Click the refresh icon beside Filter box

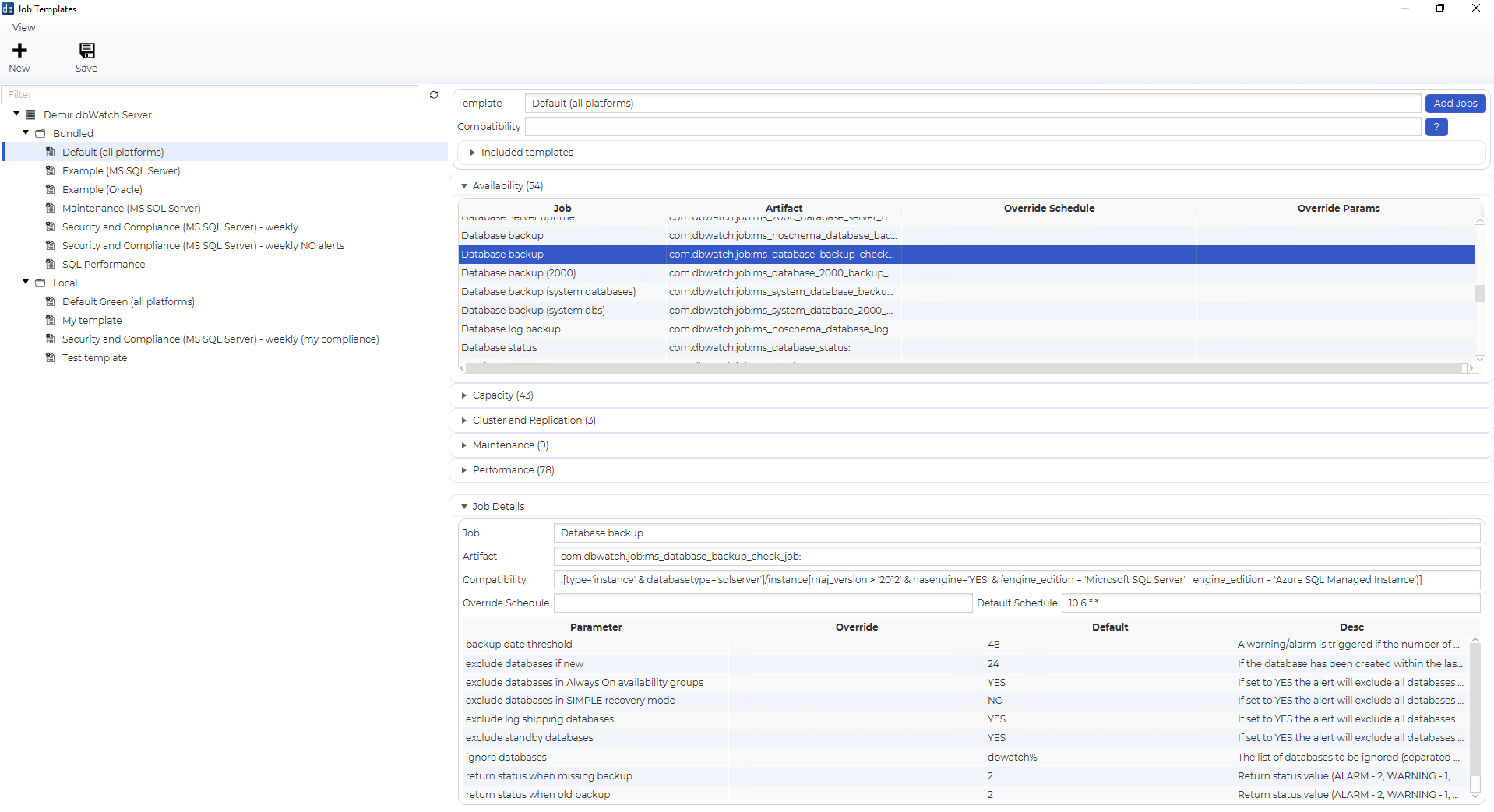pos(434,95)
